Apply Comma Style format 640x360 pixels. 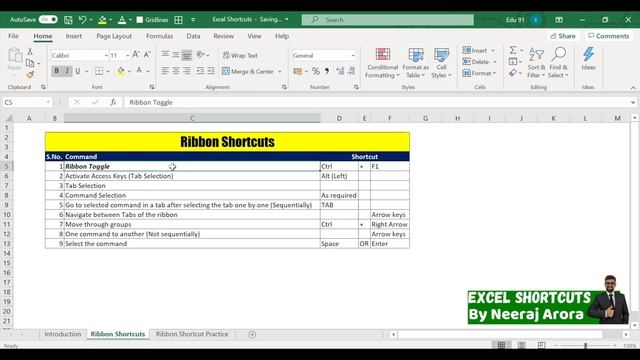[x=327, y=71]
